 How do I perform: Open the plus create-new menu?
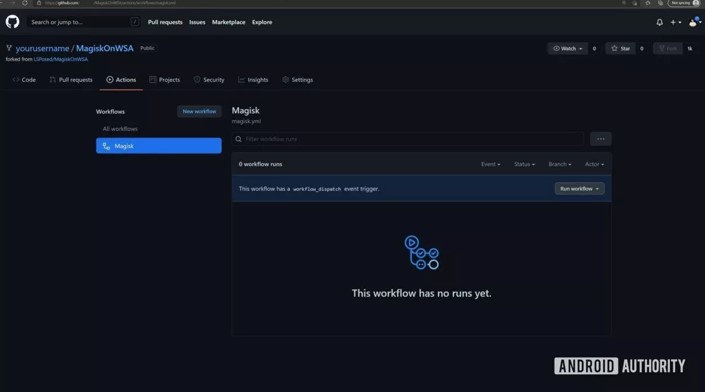coord(675,22)
